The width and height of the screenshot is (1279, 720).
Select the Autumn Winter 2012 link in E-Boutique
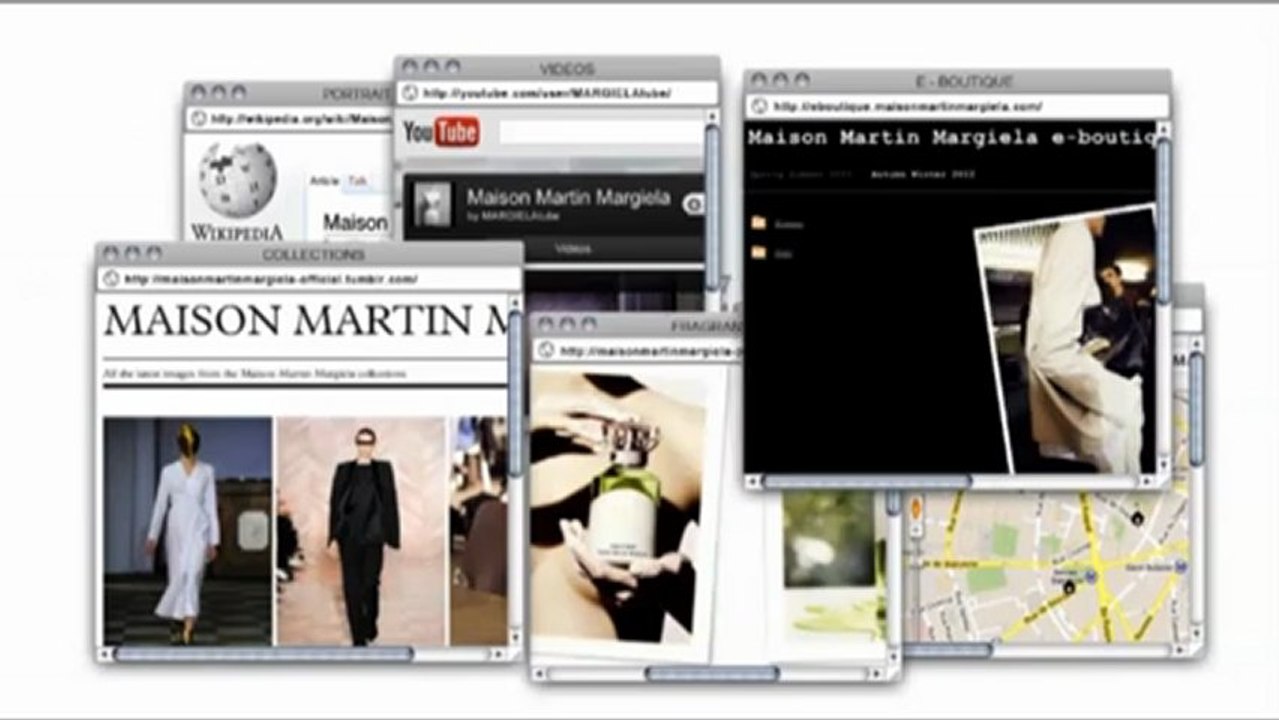pos(922,174)
